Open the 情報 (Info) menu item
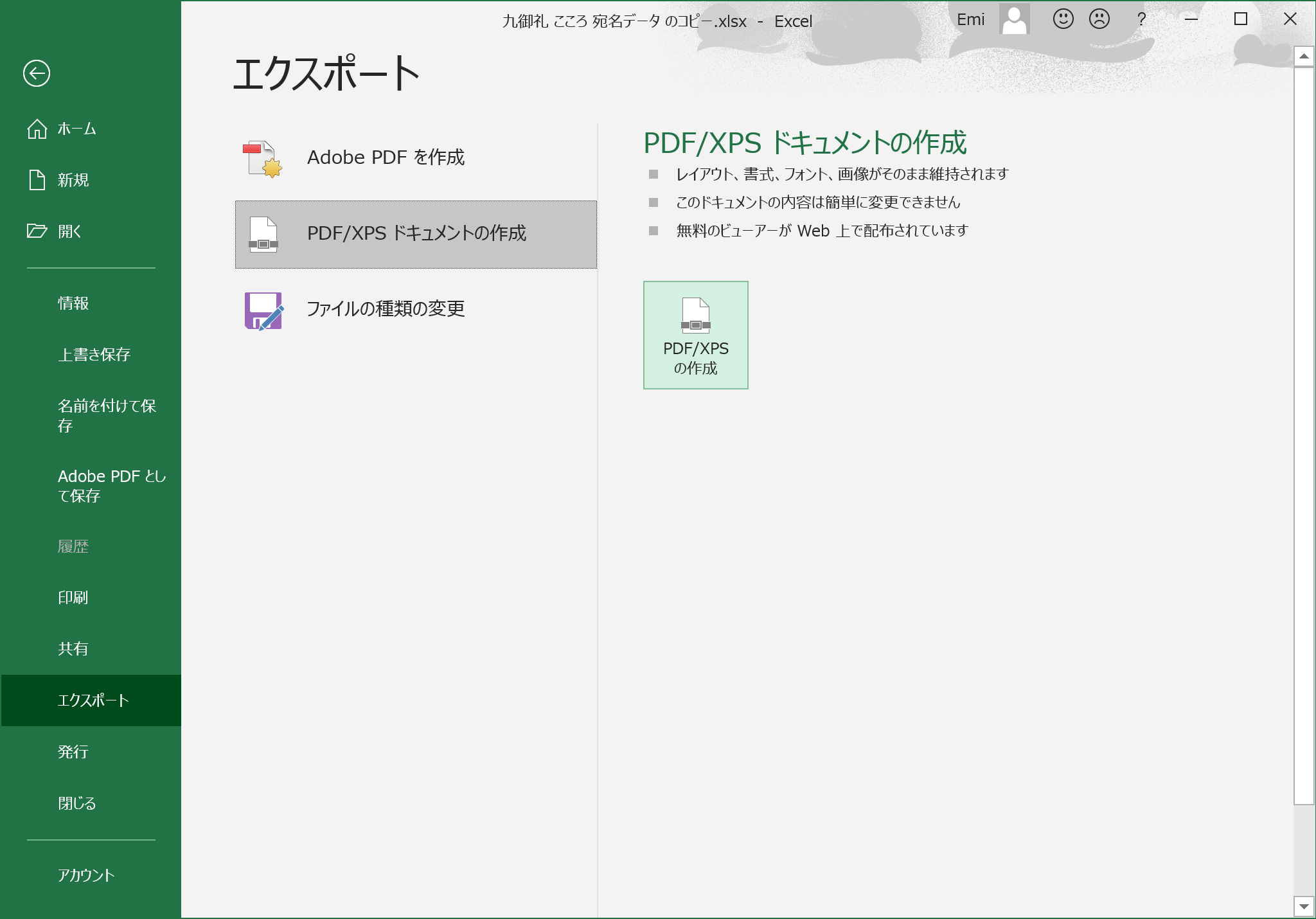 tap(73, 303)
